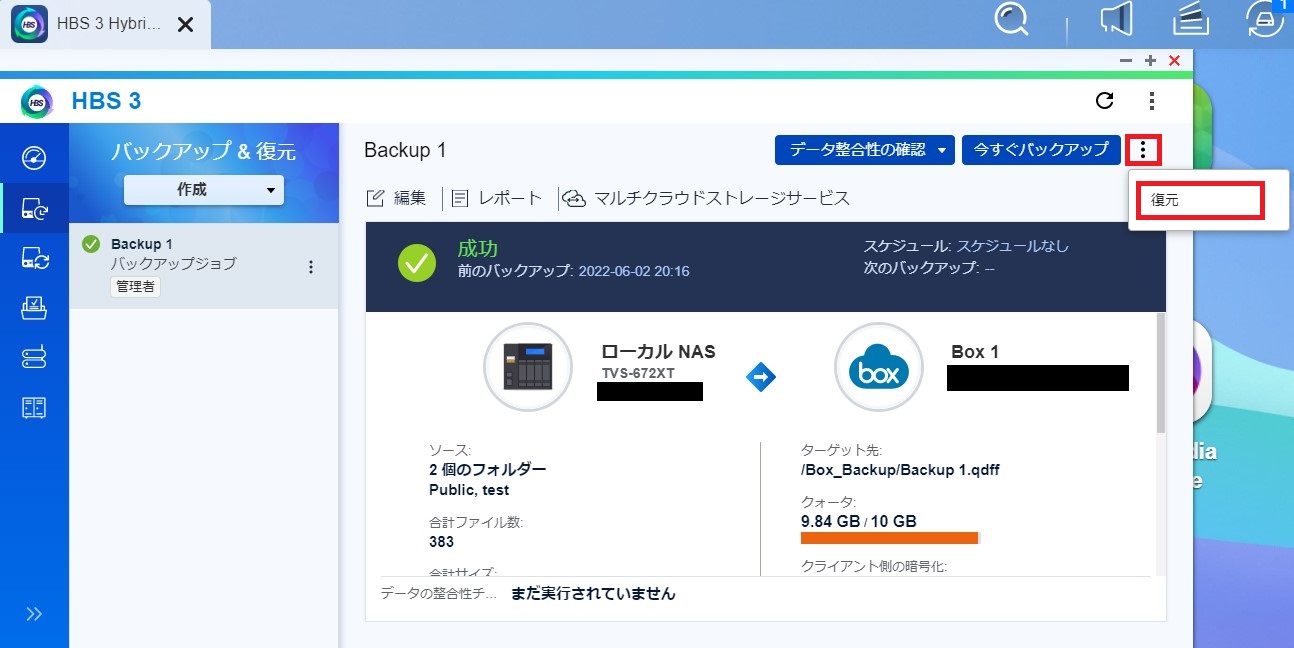Minimize the HBS 3 window
Screen dimensions: 1294x648
click(1126, 60)
